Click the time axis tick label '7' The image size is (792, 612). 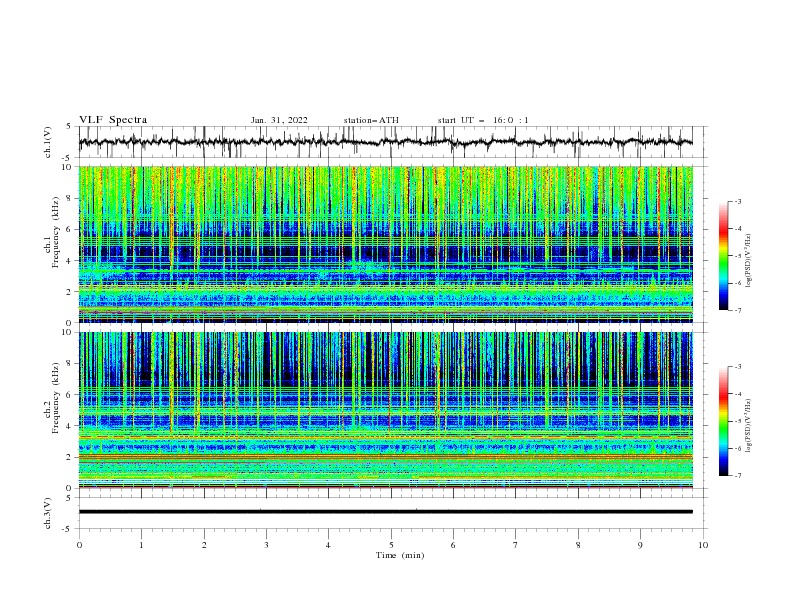tap(516, 545)
